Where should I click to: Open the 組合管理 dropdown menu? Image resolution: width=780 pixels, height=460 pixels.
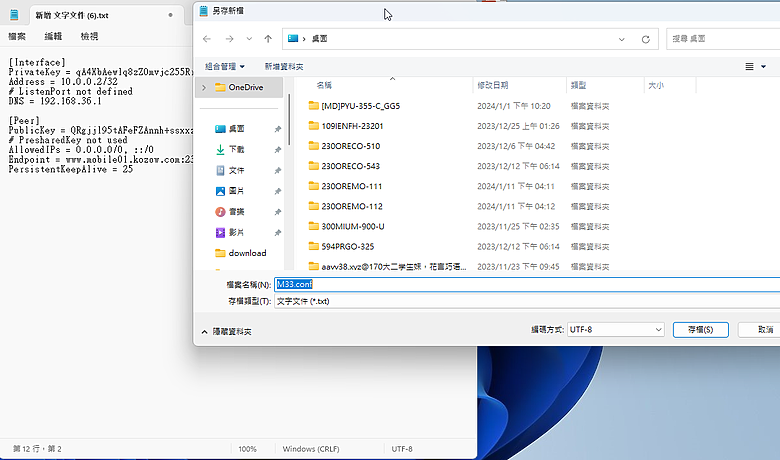click(x=225, y=66)
